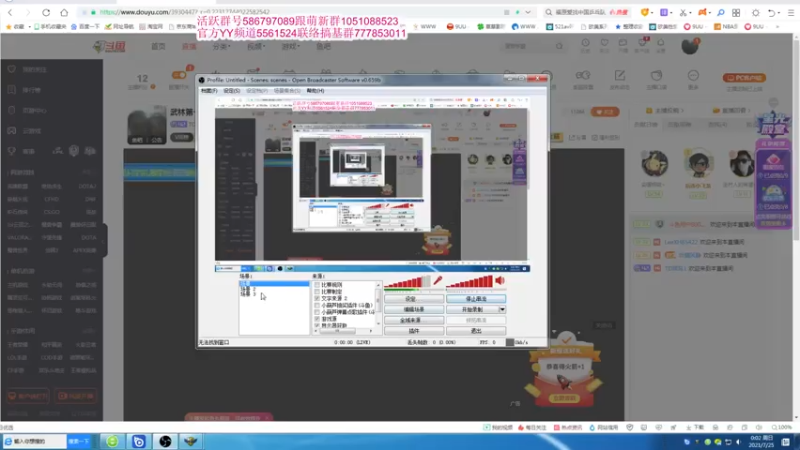The width and height of the screenshot is (800, 450).
Task: Select 场景 2 in OBS scene list
Action: (x=247, y=289)
